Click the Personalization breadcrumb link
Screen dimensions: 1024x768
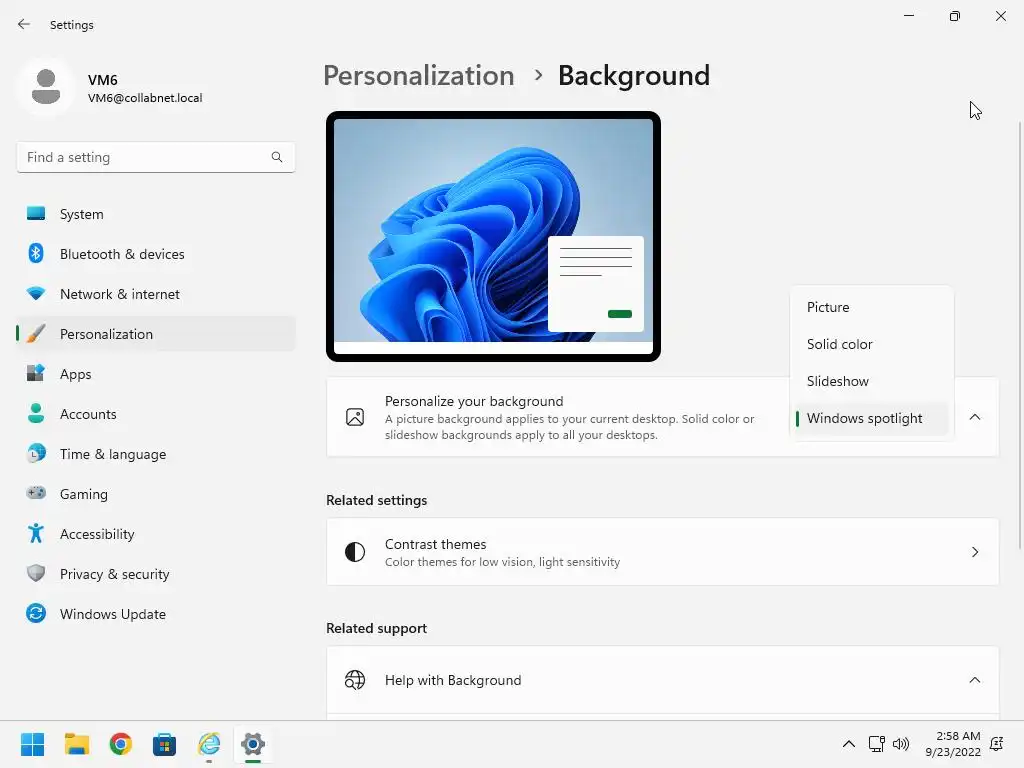[419, 76]
